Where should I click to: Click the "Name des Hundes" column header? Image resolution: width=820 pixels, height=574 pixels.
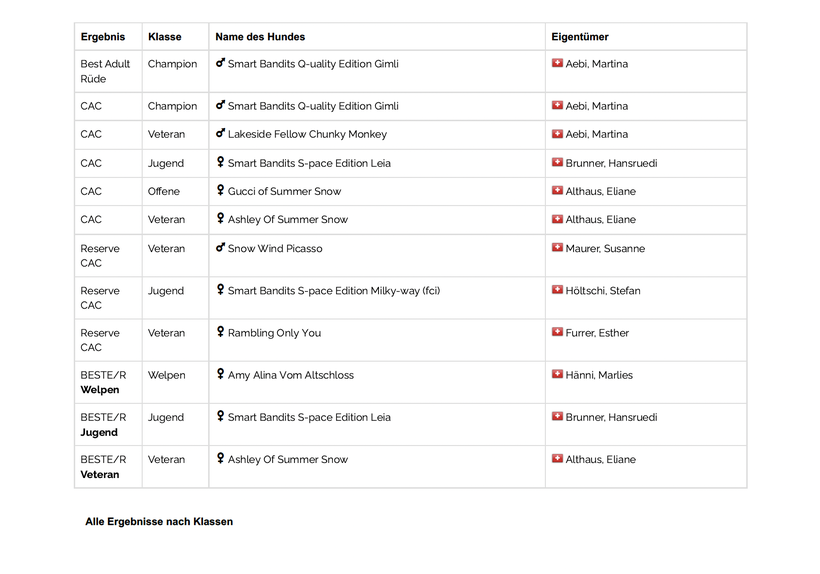click(x=260, y=37)
